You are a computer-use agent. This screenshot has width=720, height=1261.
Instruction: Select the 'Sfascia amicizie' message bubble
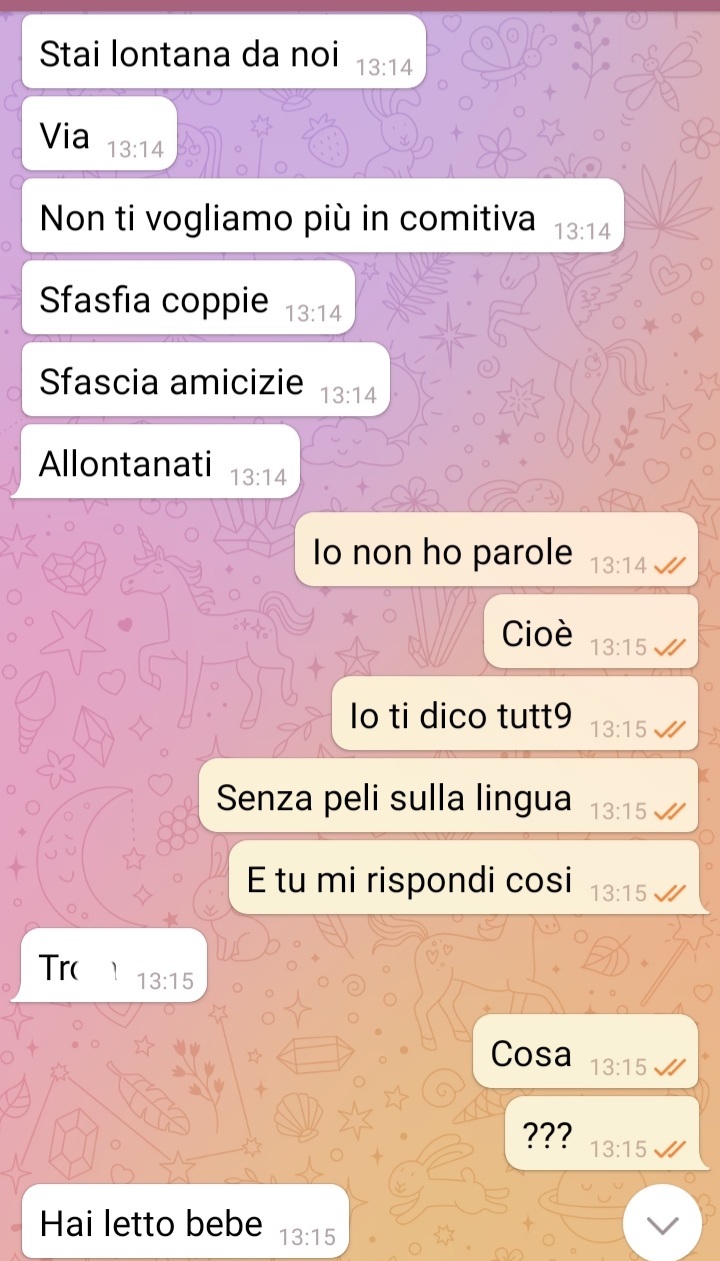pos(206,380)
